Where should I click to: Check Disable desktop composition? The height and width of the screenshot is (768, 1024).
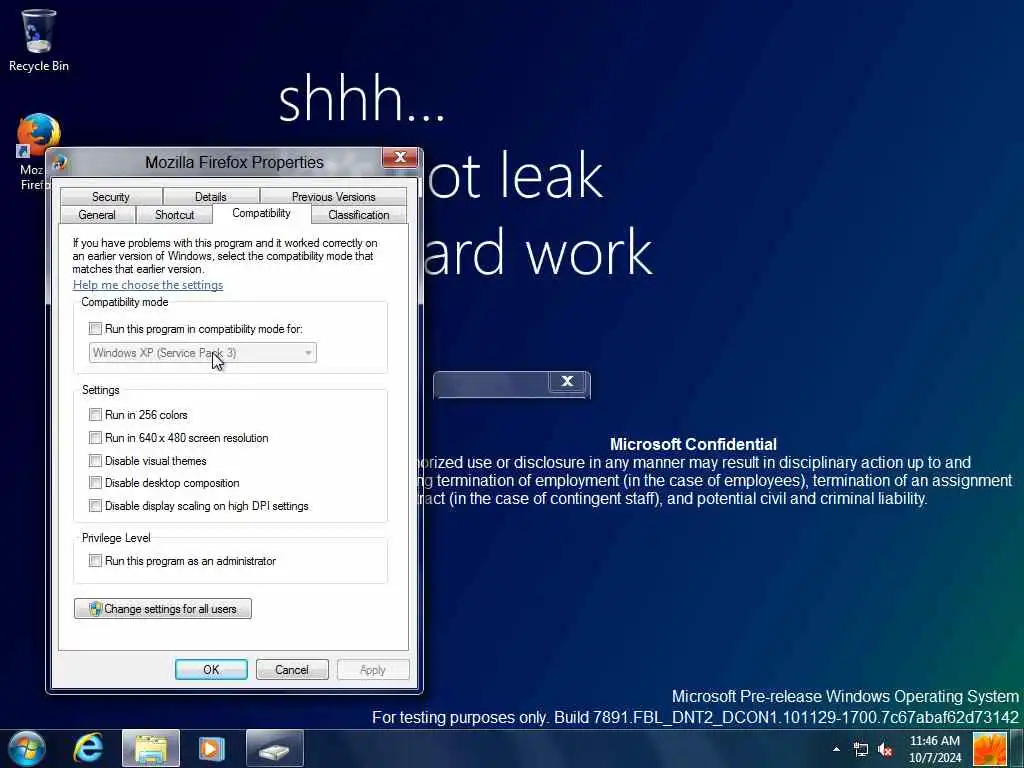95,483
